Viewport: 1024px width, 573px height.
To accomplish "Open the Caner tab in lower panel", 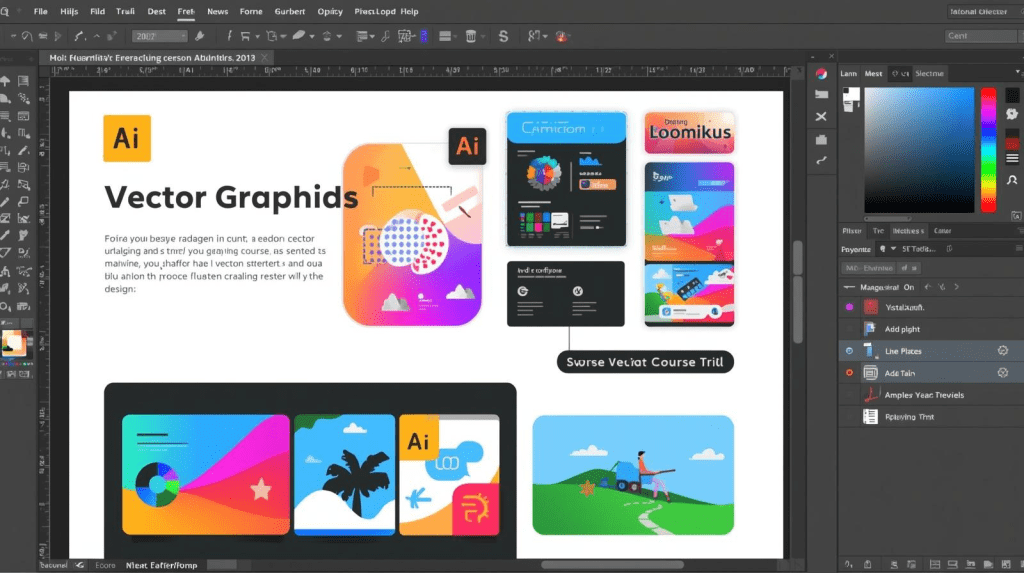I will coord(942,231).
